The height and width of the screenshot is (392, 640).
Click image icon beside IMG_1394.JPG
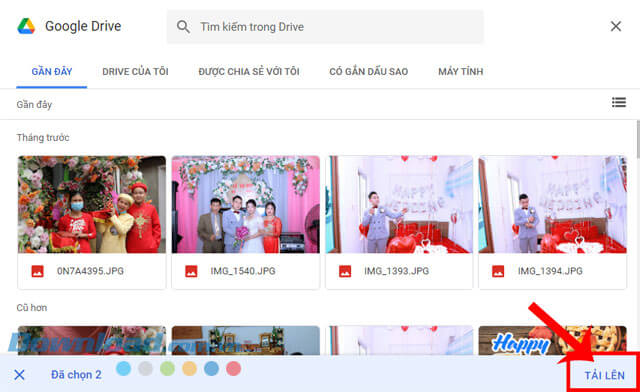coord(498,271)
